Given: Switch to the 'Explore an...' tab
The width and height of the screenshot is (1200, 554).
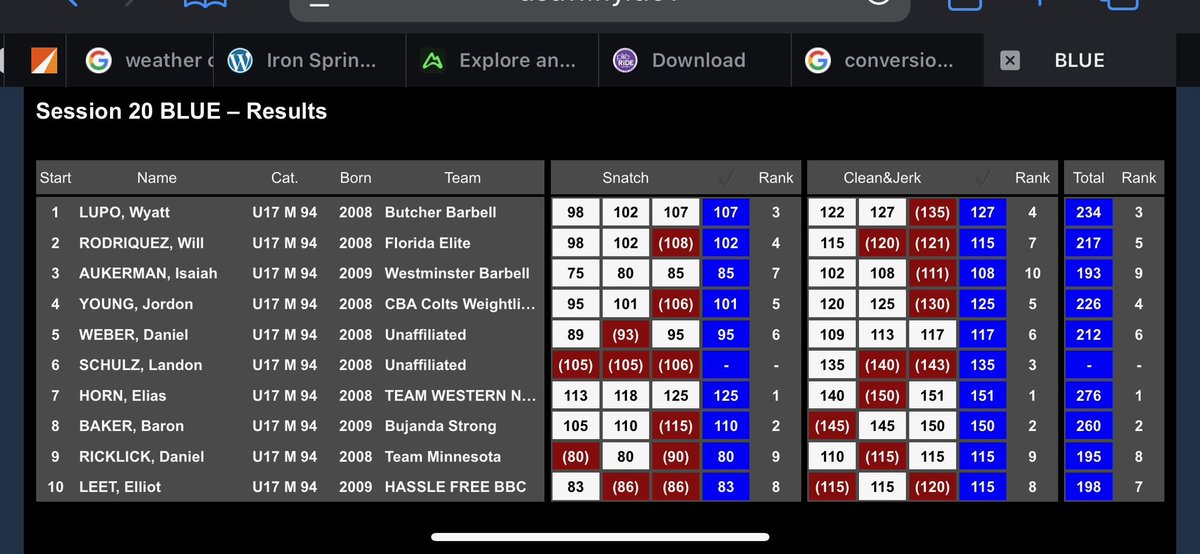Looking at the screenshot, I should 502,60.
